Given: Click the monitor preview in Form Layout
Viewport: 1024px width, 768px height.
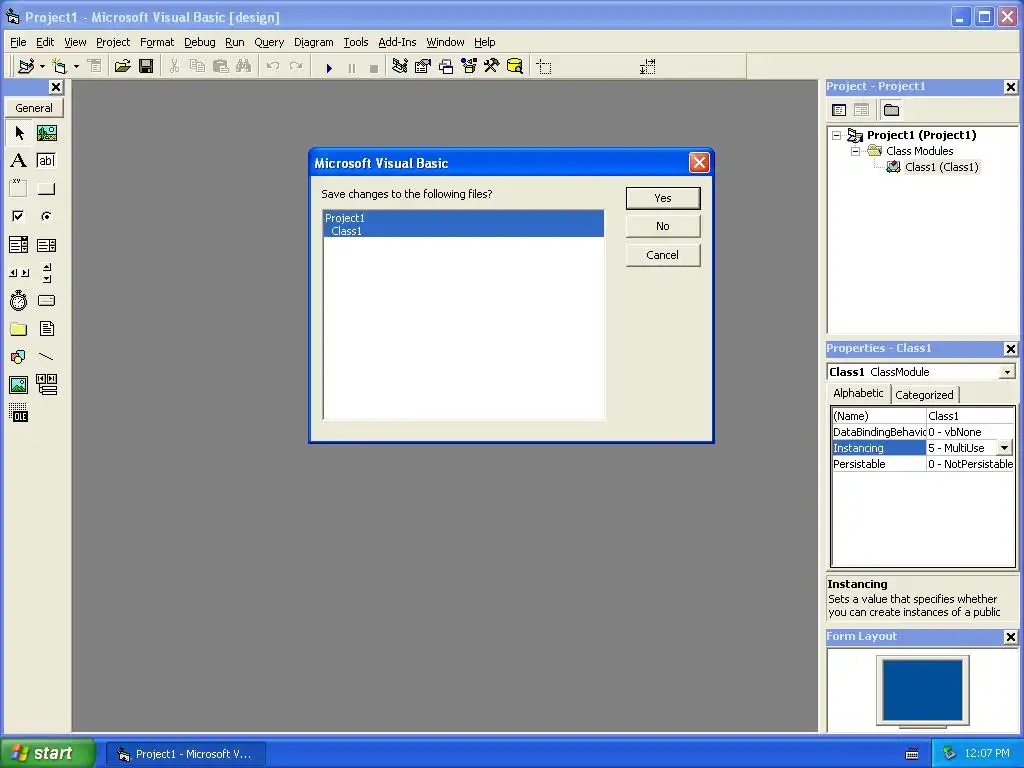Looking at the screenshot, I should pos(922,691).
